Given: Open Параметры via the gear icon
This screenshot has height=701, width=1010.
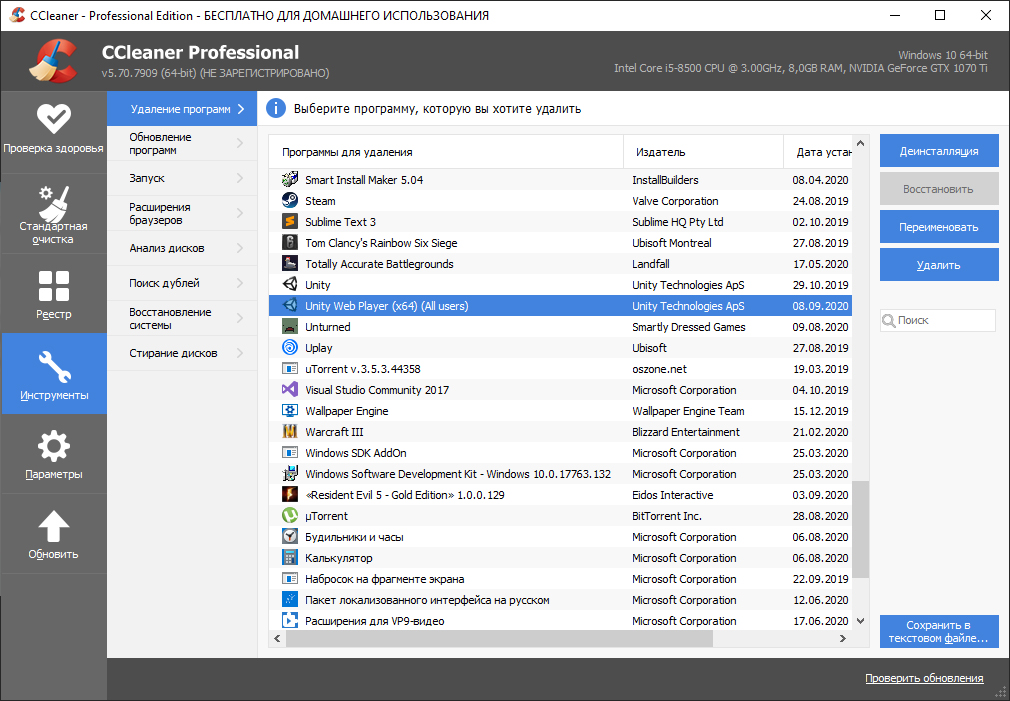Looking at the screenshot, I should click(x=53, y=443).
